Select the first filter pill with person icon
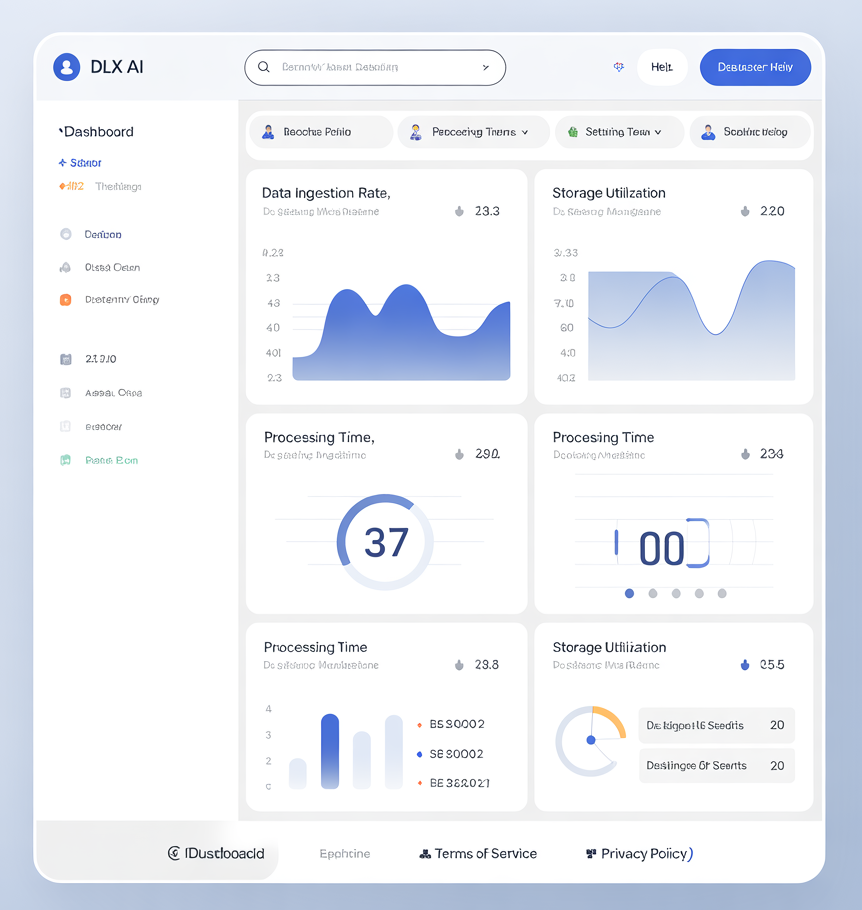 (x=320, y=132)
